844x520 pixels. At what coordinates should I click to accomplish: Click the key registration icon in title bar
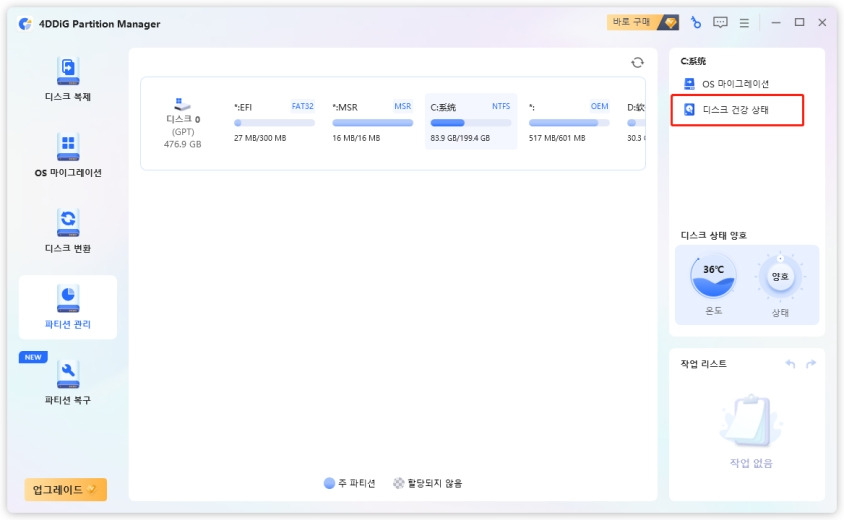point(696,22)
